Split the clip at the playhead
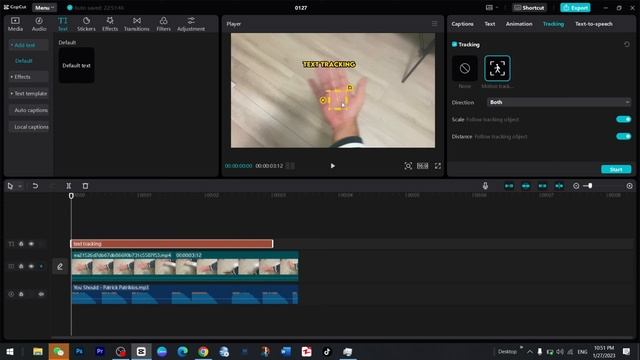This screenshot has height=360, width=640. click(69, 186)
